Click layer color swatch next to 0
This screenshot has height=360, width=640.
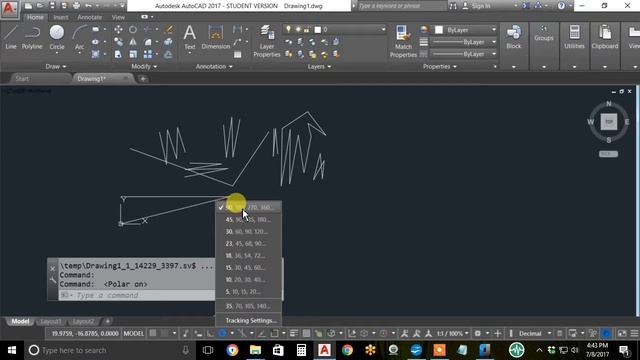pyautogui.click(x=318, y=29)
